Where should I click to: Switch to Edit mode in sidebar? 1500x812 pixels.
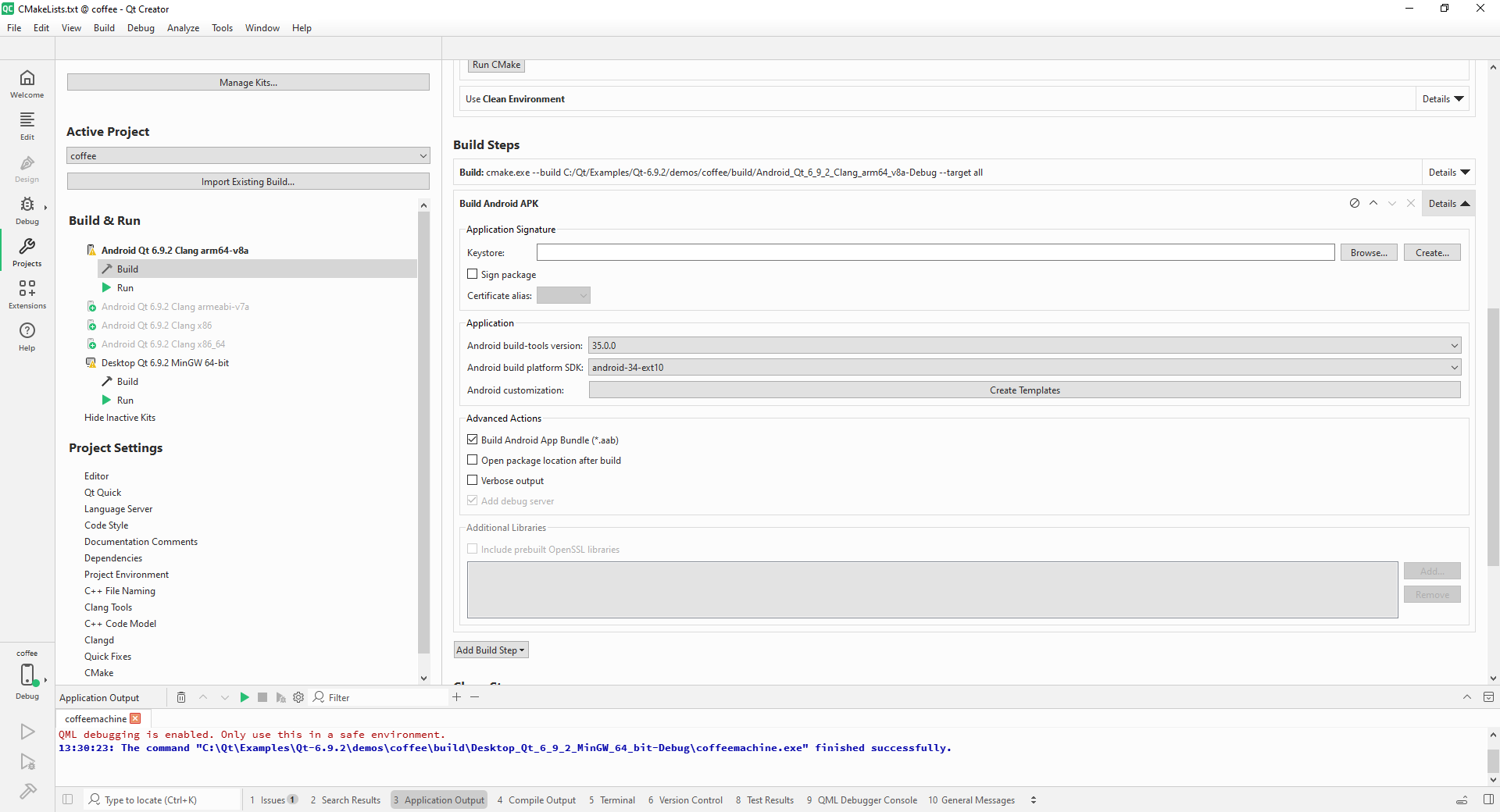[x=27, y=126]
